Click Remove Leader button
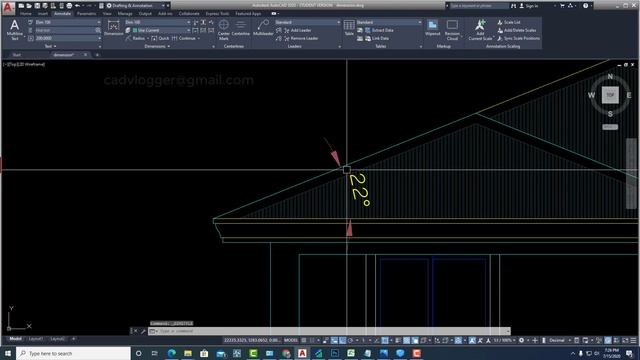Image resolution: width=640 pixels, height=360 pixels. pos(301,38)
